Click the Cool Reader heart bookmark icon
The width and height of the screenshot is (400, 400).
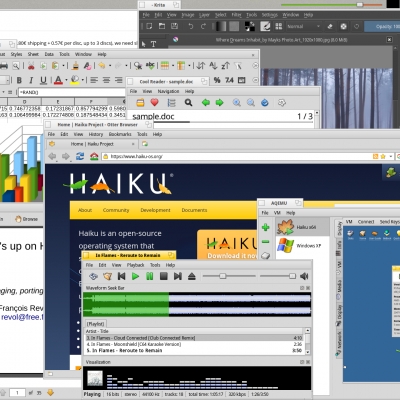[x=154, y=102]
